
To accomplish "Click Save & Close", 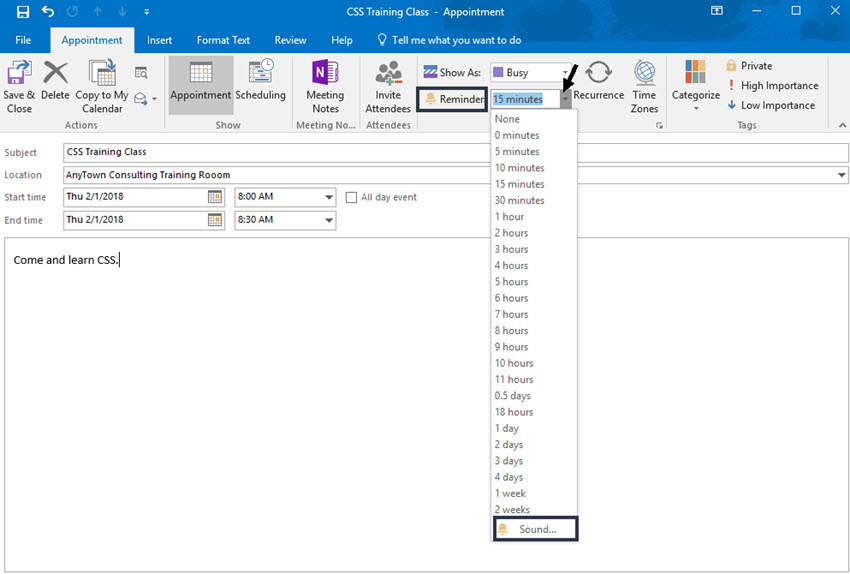I will (19, 87).
